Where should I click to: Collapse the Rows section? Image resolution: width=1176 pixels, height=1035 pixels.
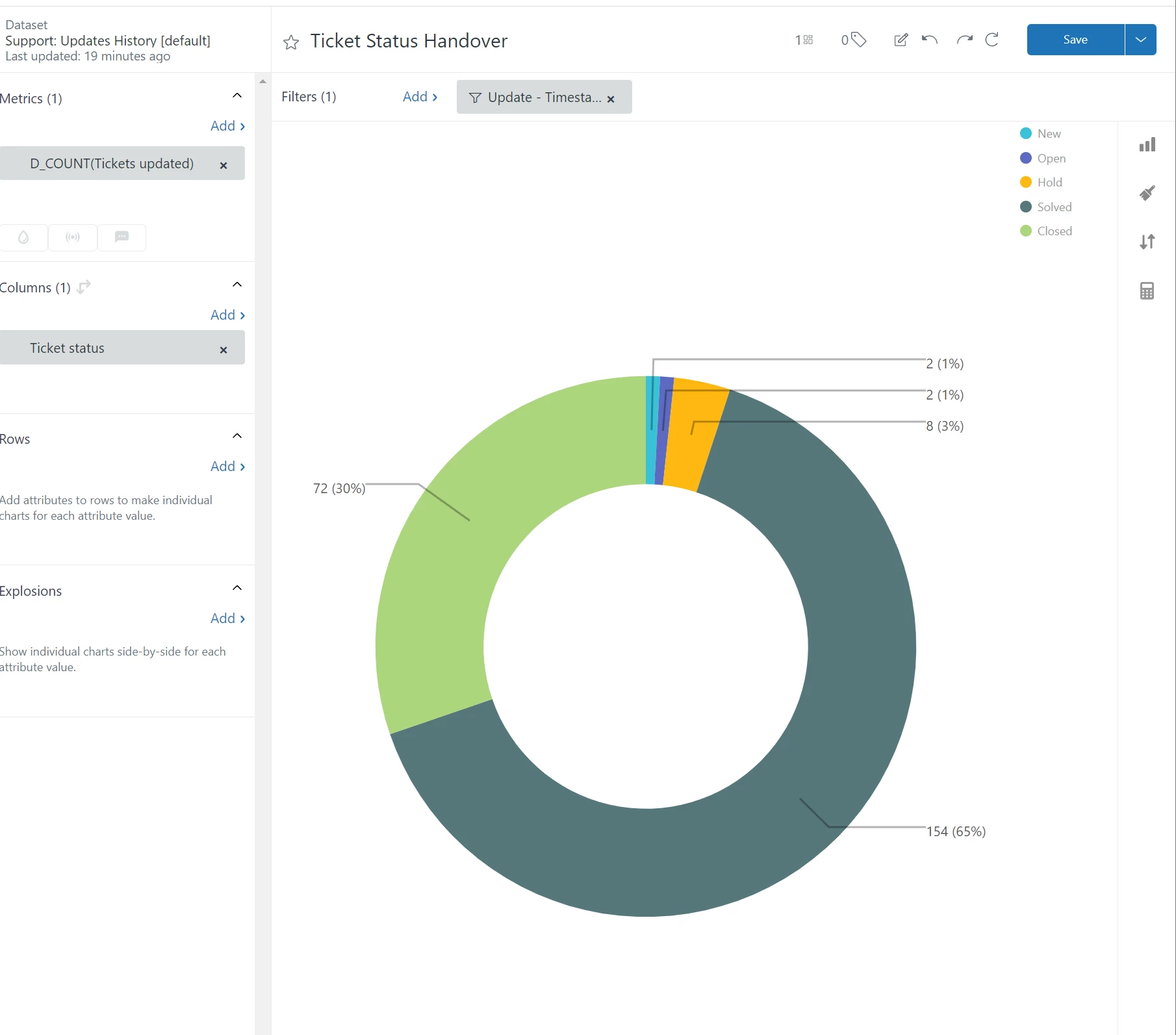coord(237,436)
